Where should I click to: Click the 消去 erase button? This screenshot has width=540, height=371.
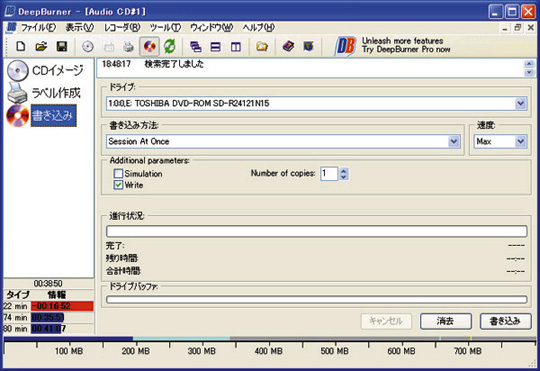[446, 321]
